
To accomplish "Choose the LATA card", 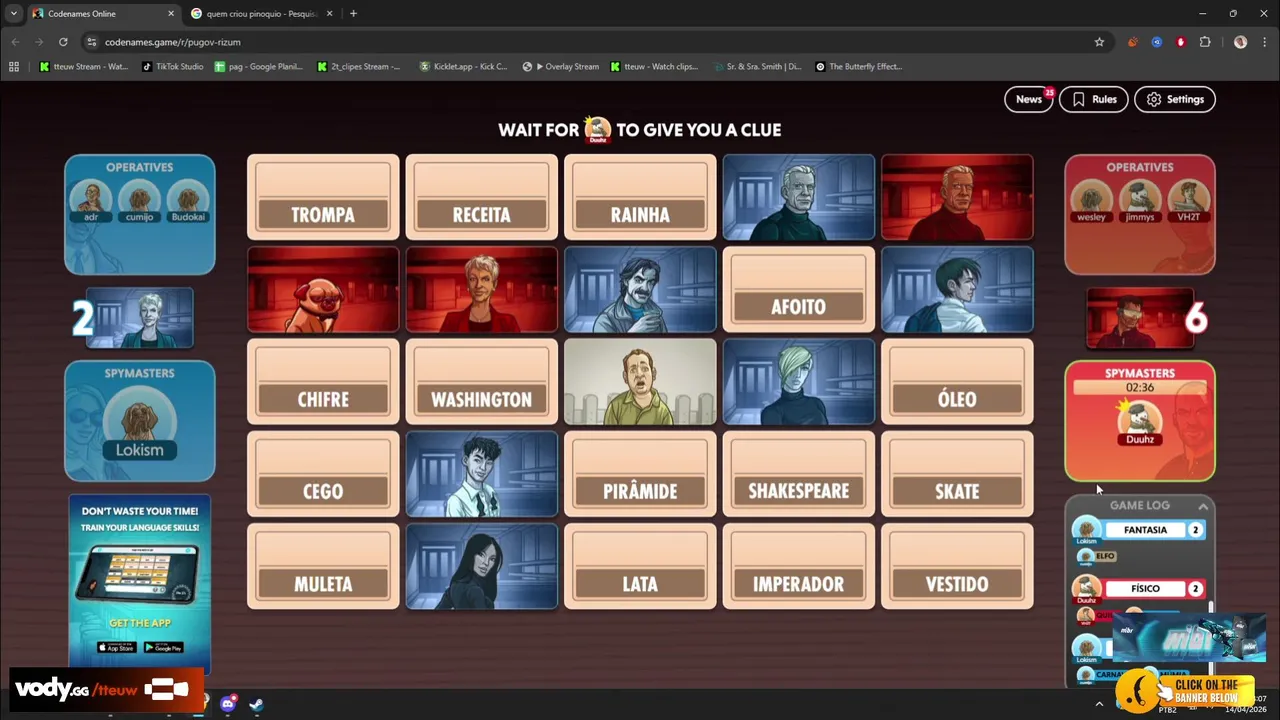I will click(640, 566).
